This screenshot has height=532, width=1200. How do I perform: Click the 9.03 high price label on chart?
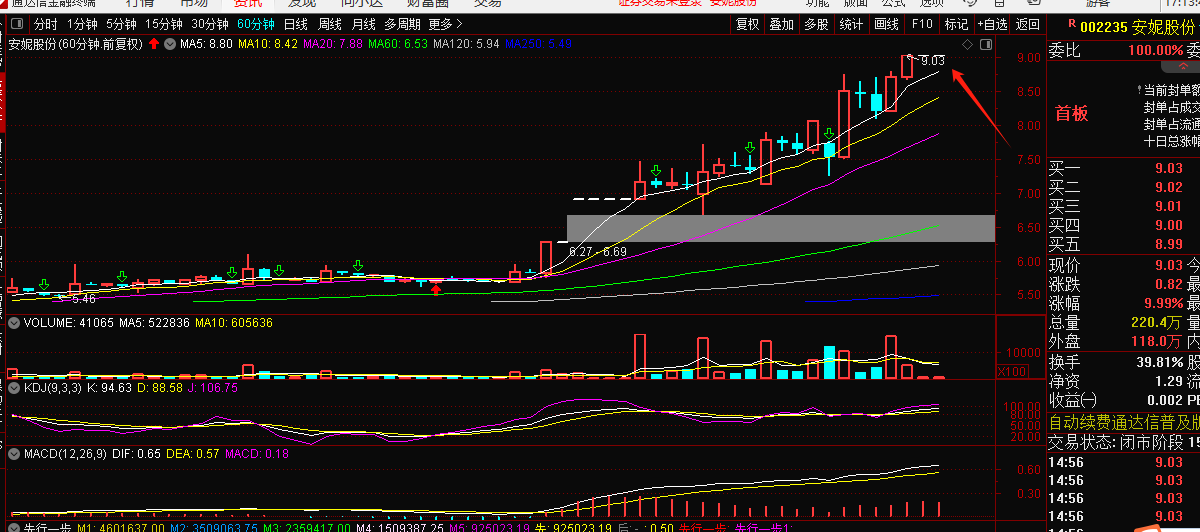click(932, 61)
